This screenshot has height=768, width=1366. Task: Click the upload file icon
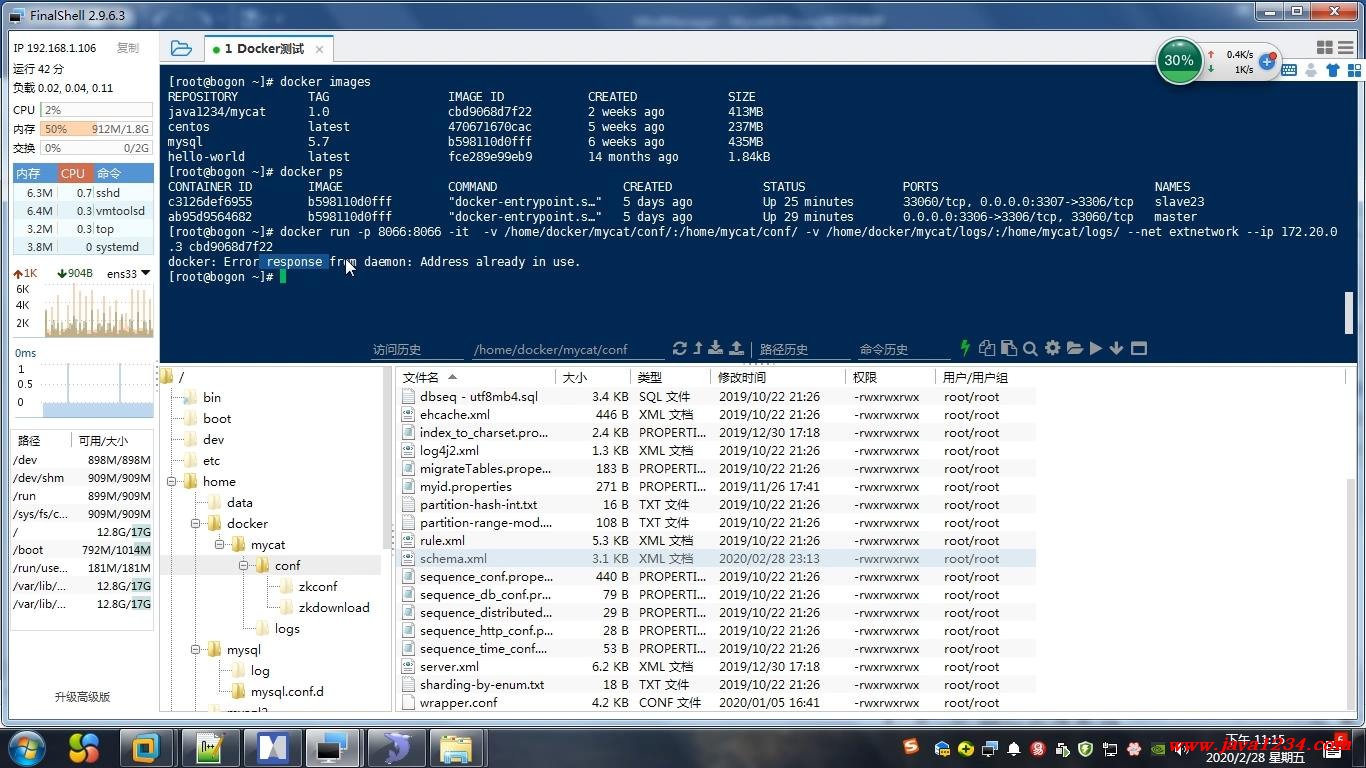[736, 348]
